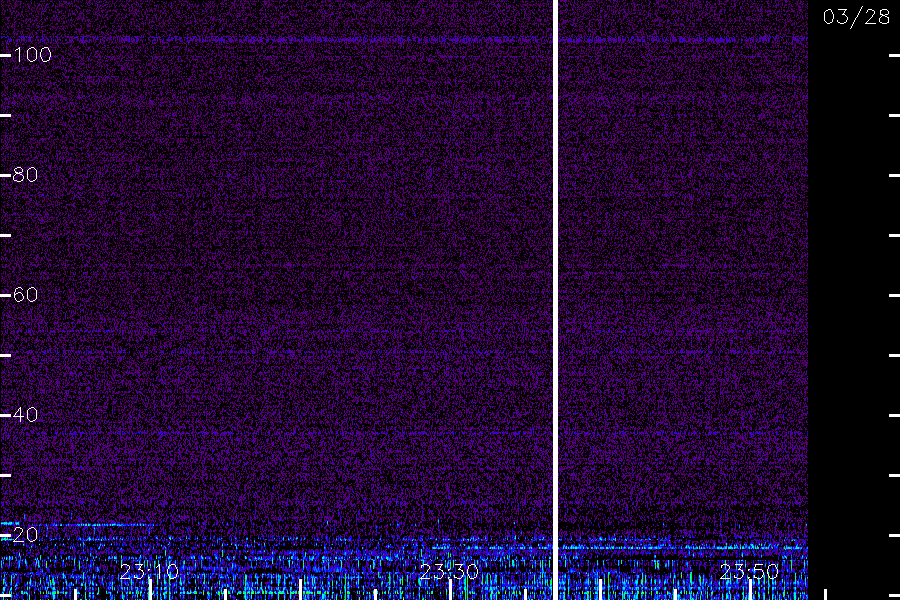Click the 23:10 time label

click(149, 572)
